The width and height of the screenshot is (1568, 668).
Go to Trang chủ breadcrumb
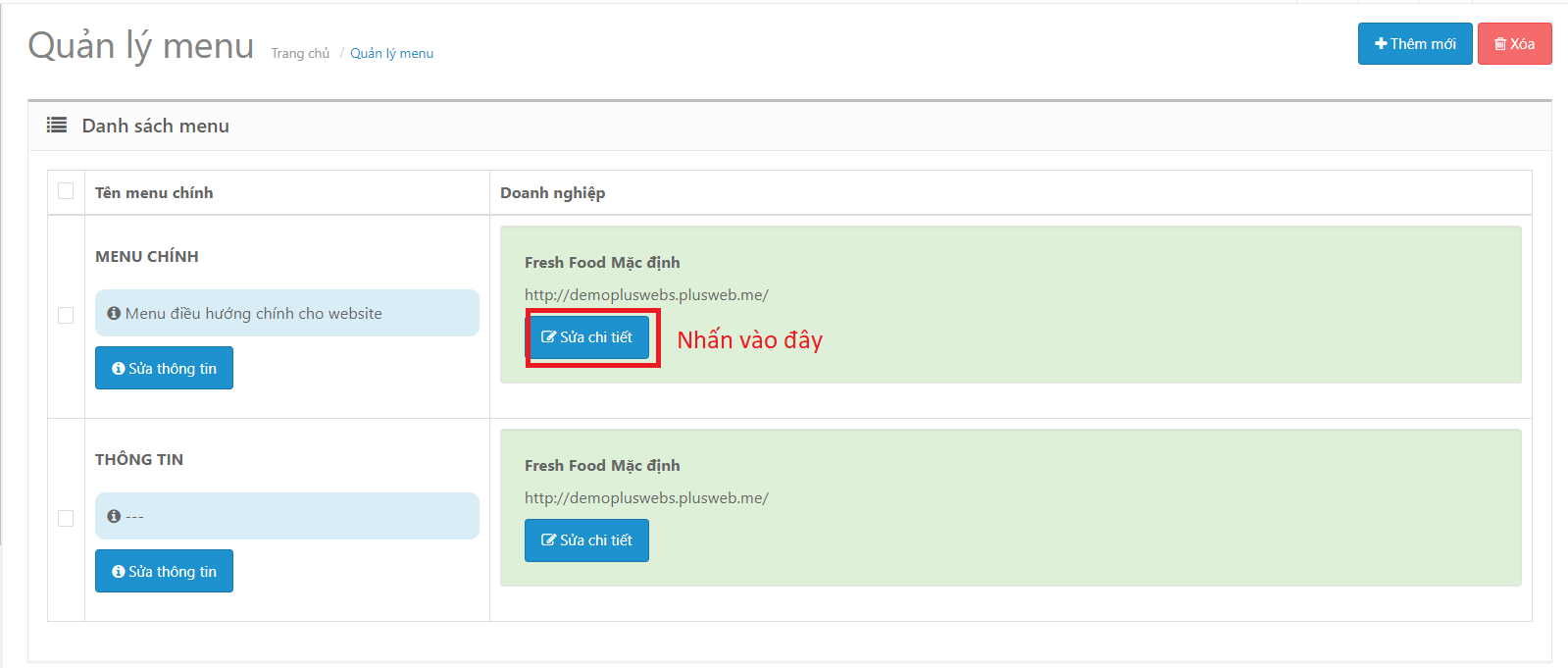click(300, 54)
